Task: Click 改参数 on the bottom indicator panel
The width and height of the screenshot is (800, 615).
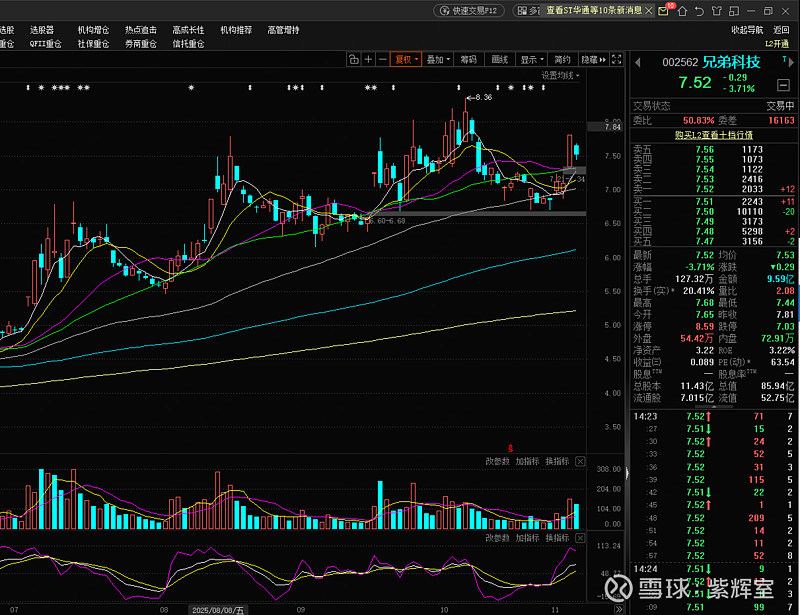Action: click(497, 538)
